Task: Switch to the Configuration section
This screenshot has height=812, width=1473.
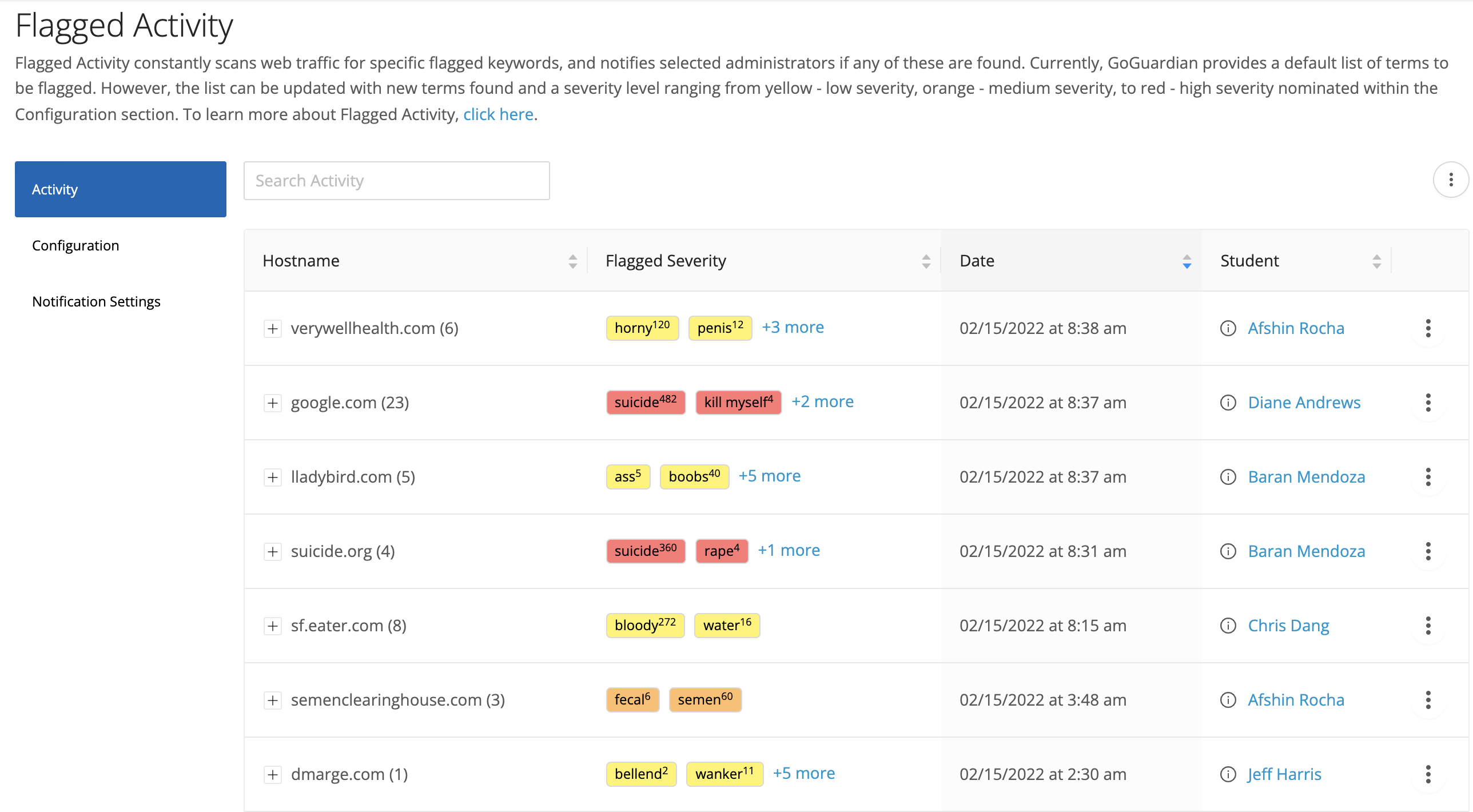Action: click(x=75, y=245)
